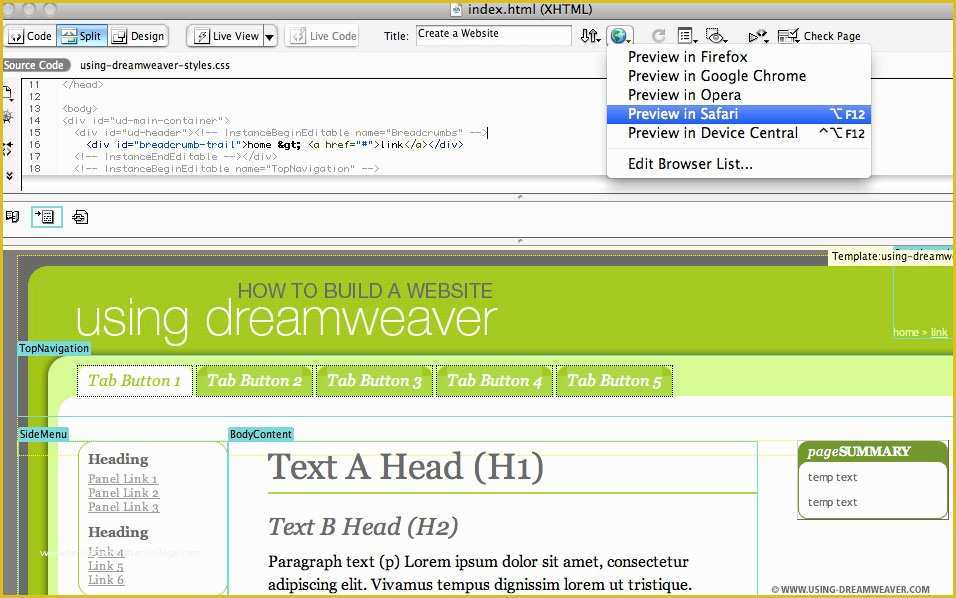Click the Template:using-dreamw label

[891, 256]
